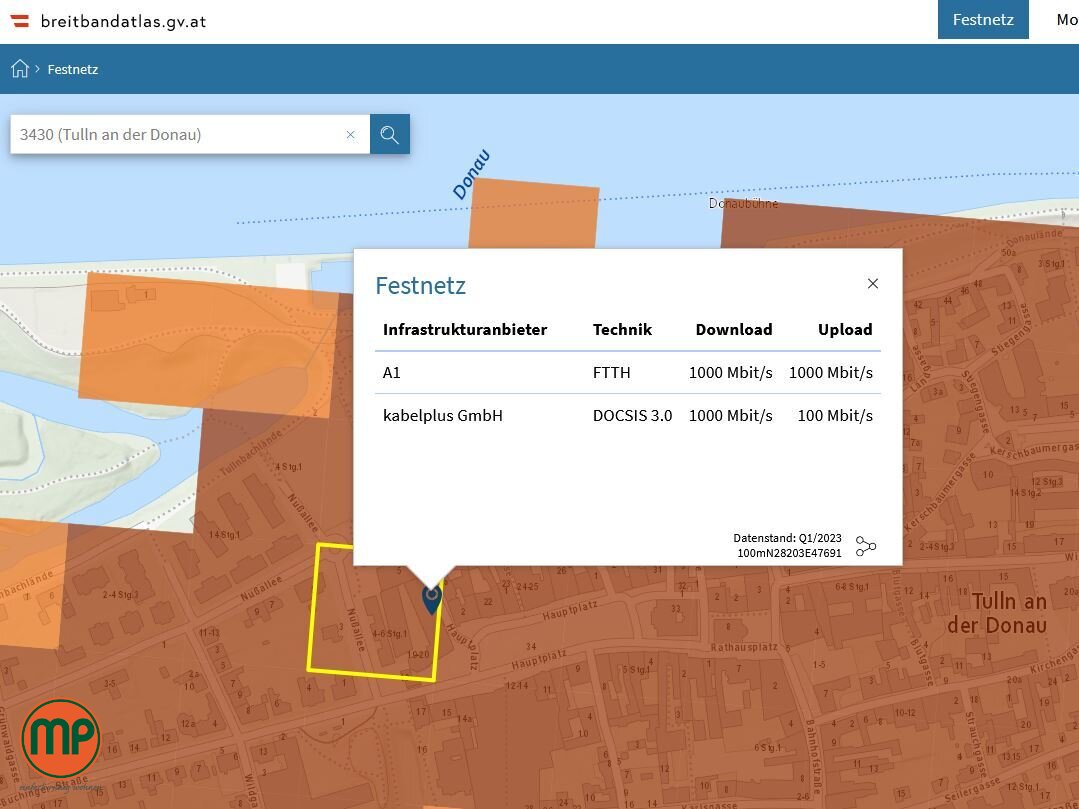The image size is (1079, 809).
Task: Click the Infrastrukturanbieter column header
Action: [464, 330]
